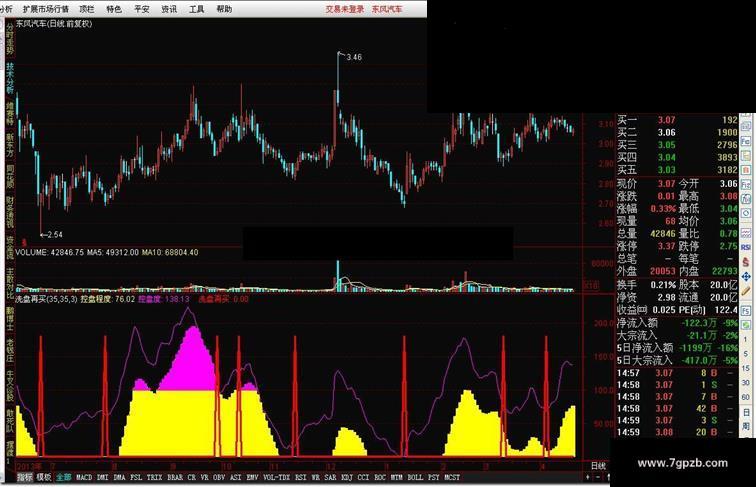Open the 工具 menu
This screenshot has height=487, width=756.
(x=196, y=9)
